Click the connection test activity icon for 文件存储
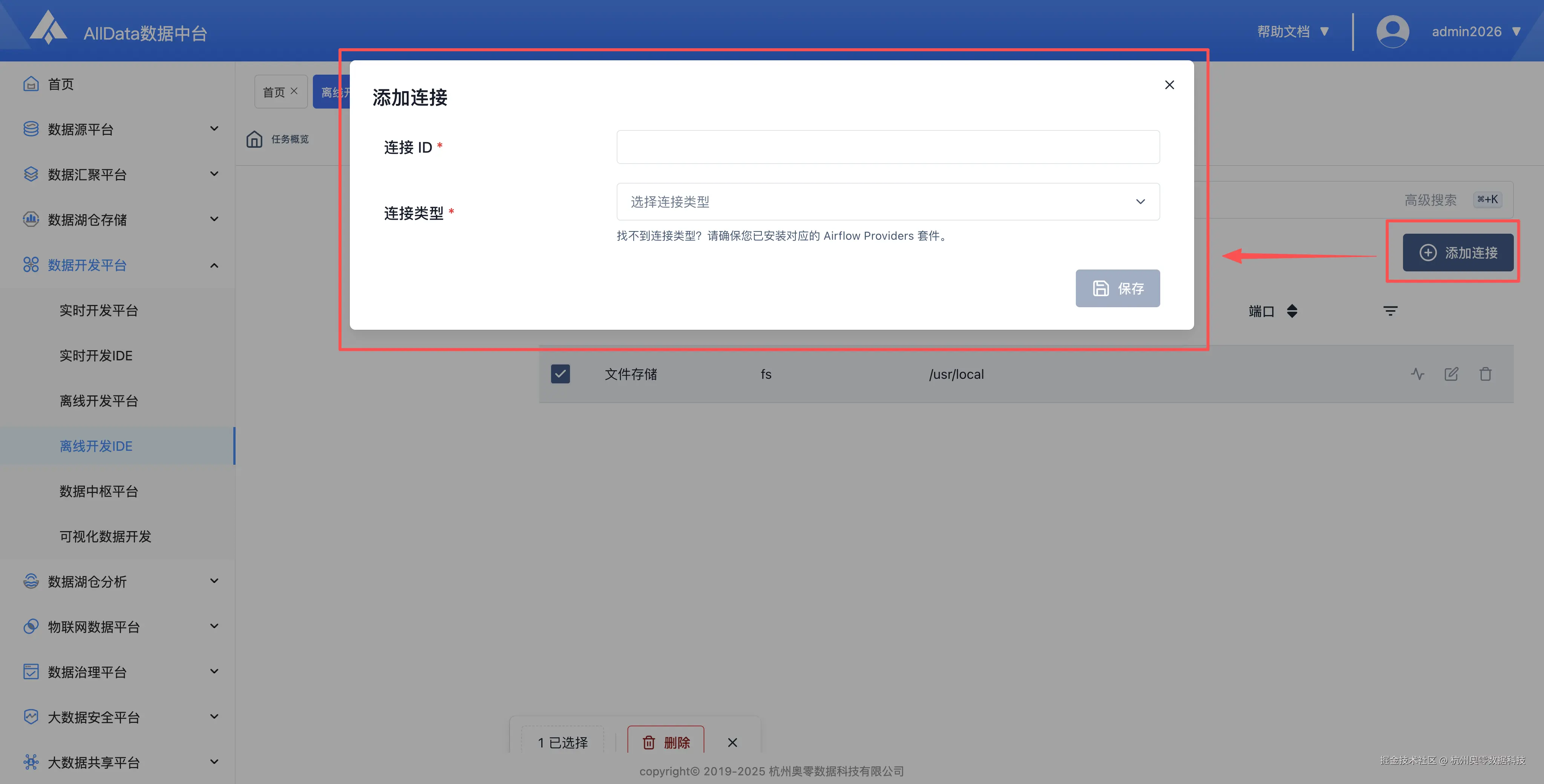The image size is (1544, 784). (x=1417, y=374)
